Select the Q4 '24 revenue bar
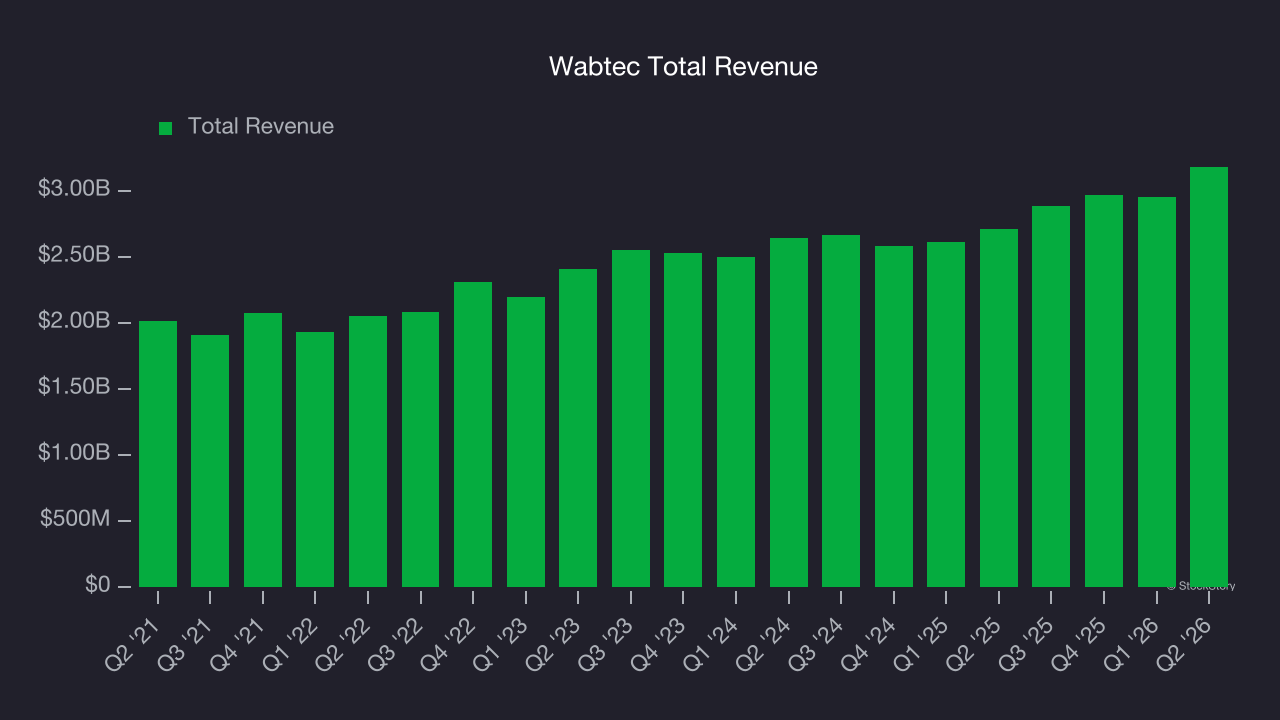The image size is (1280, 720). coord(894,416)
